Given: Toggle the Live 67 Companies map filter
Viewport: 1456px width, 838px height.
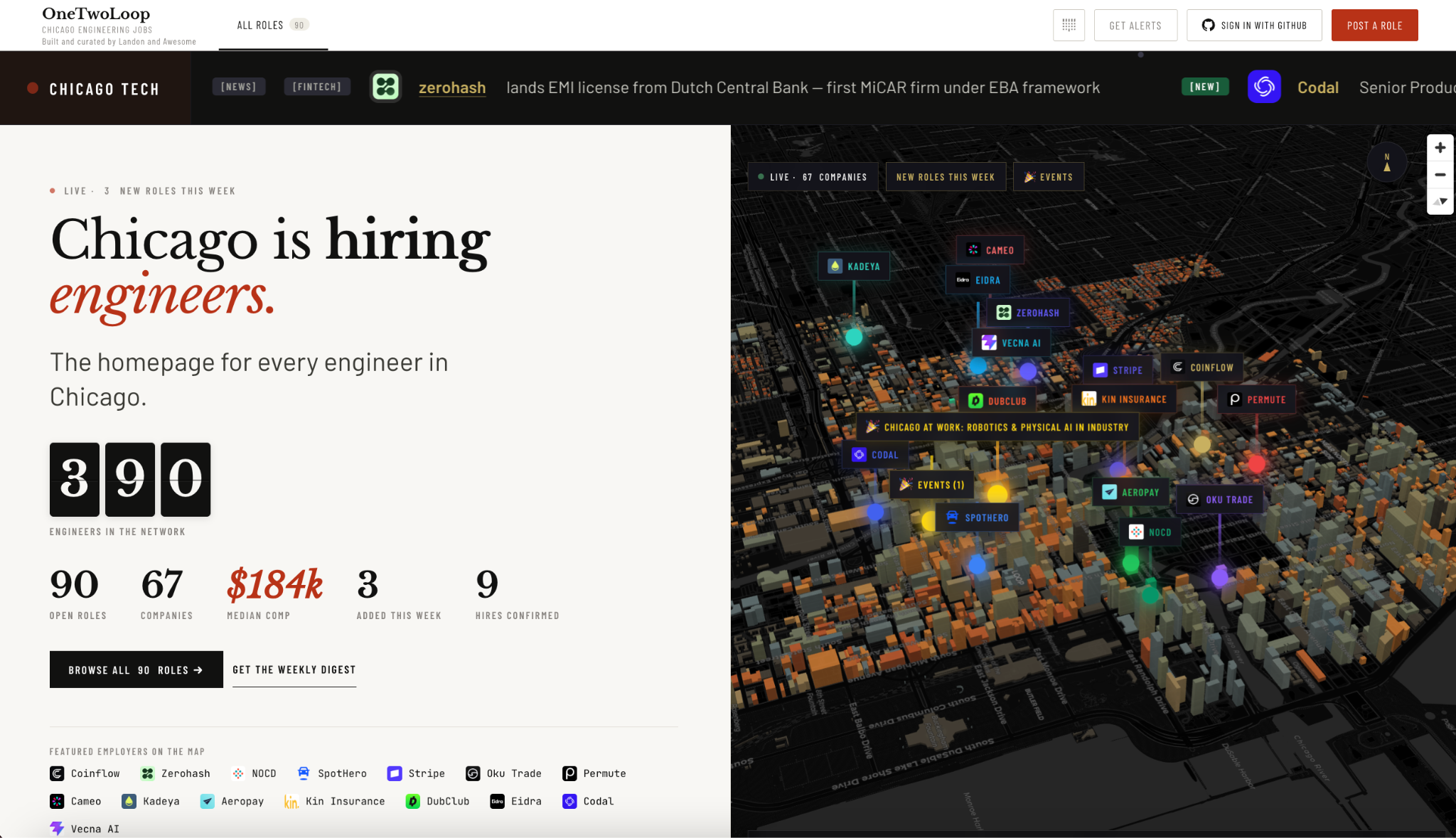Looking at the screenshot, I should pos(813,177).
